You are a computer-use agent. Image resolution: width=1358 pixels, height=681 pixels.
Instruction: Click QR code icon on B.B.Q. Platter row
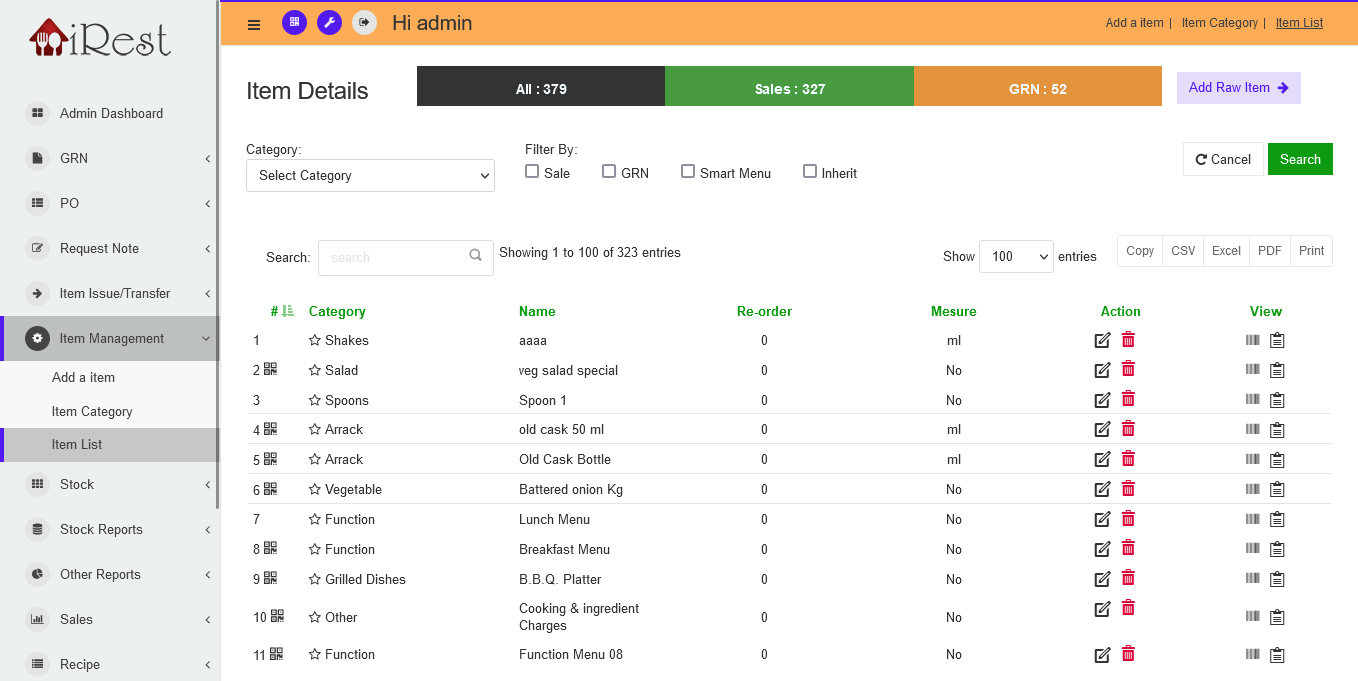coord(271,578)
